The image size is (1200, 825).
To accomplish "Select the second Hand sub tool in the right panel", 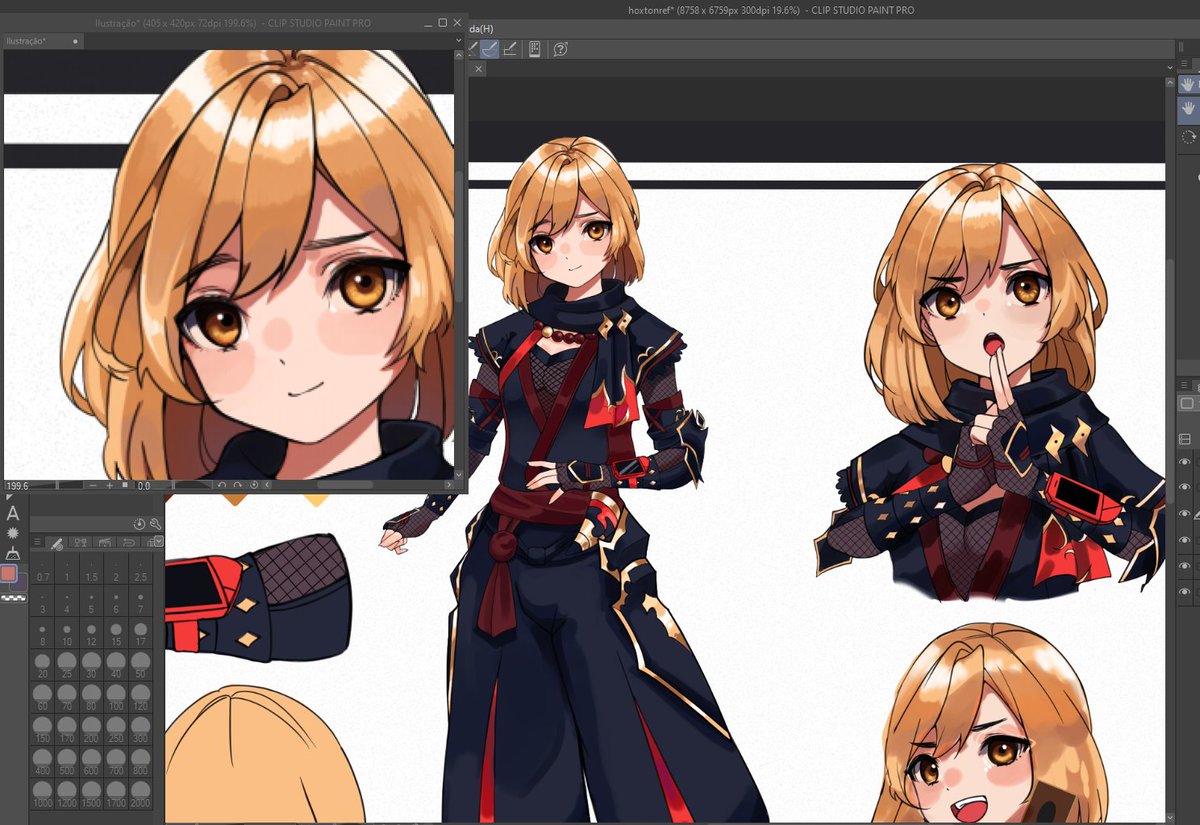I will click(1188, 109).
